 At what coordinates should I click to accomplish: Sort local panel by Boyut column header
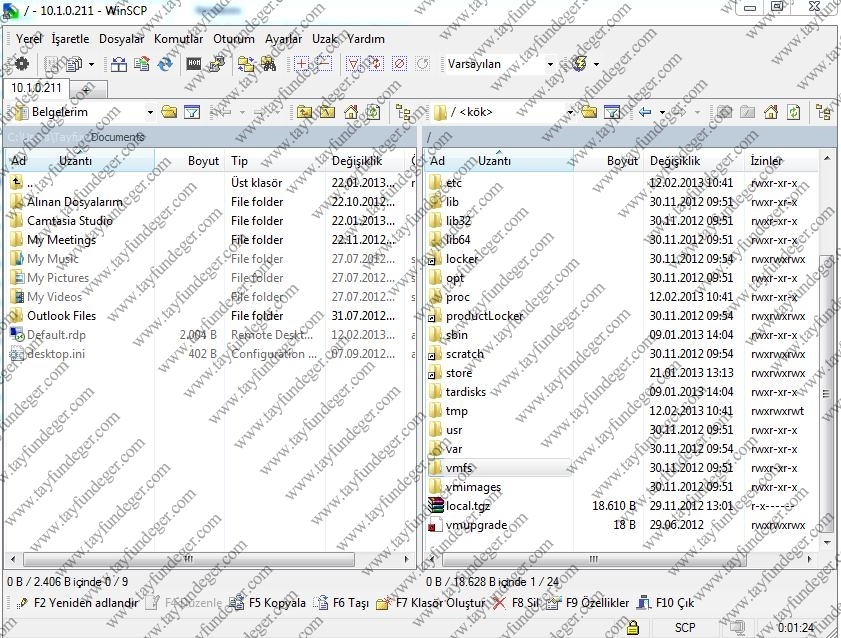click(189, 161)
